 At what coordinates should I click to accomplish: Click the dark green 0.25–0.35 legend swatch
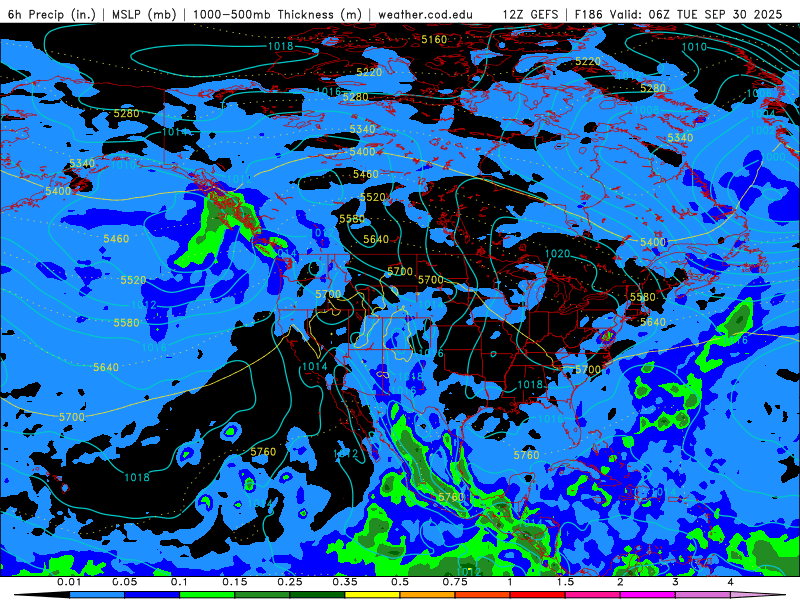tap(317, 595)
